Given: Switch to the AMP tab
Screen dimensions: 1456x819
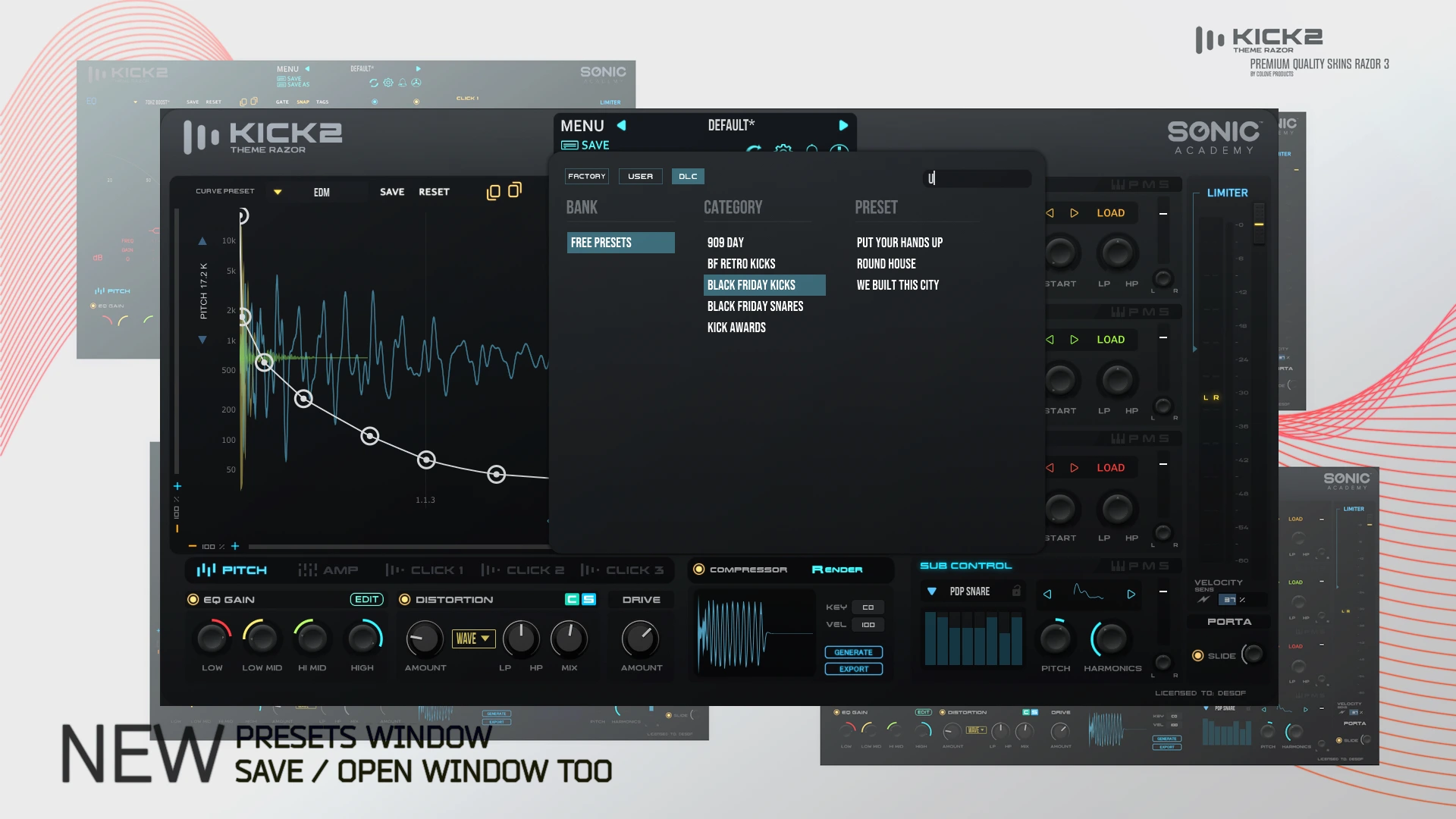Looking at the screenshot, I should pos(328,570).
